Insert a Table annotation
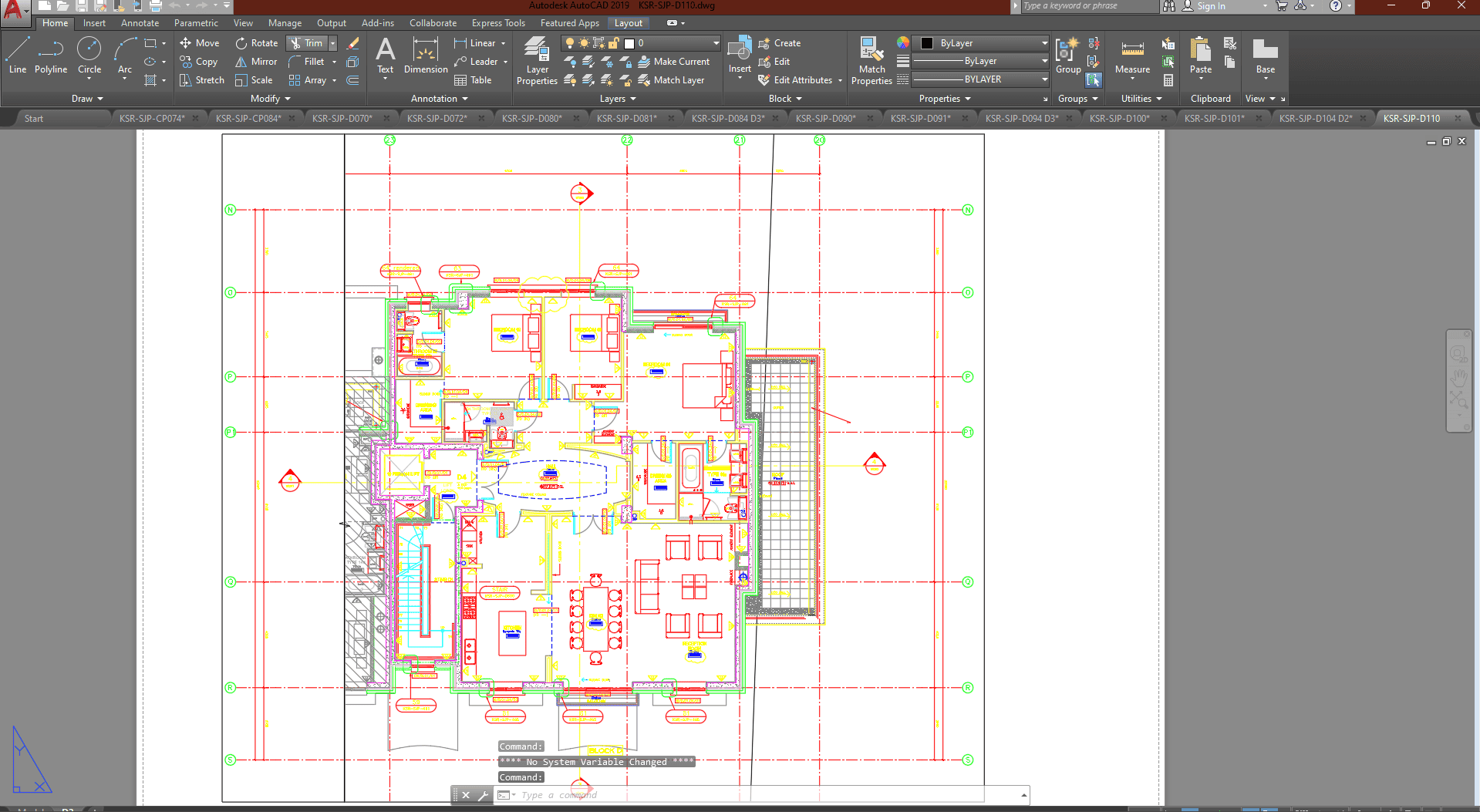1480x812 pixels. pos(473,80)
